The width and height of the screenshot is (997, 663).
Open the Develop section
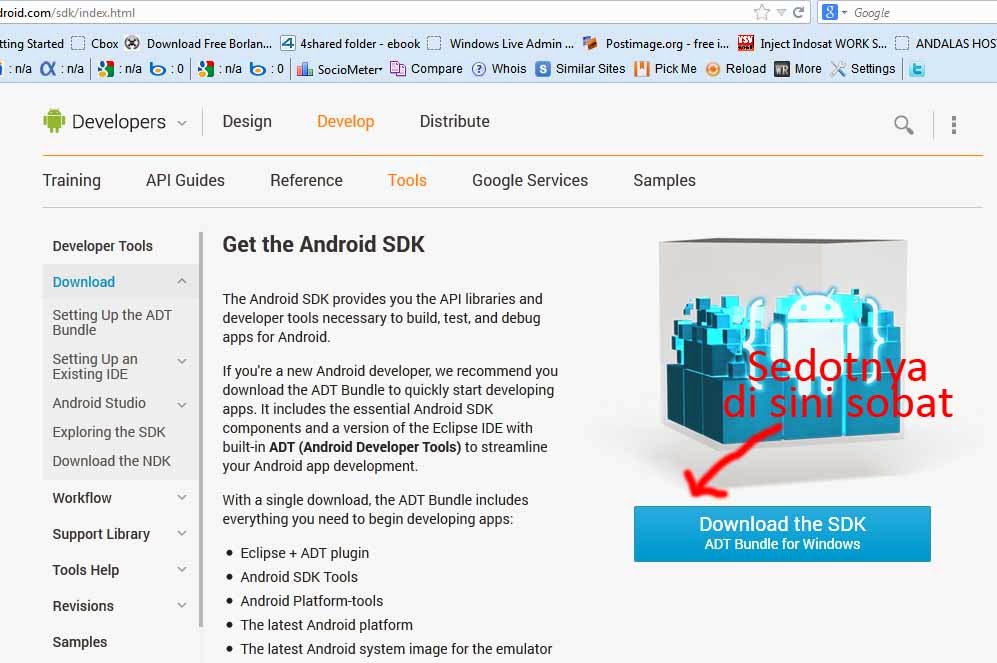click(345, 121)
